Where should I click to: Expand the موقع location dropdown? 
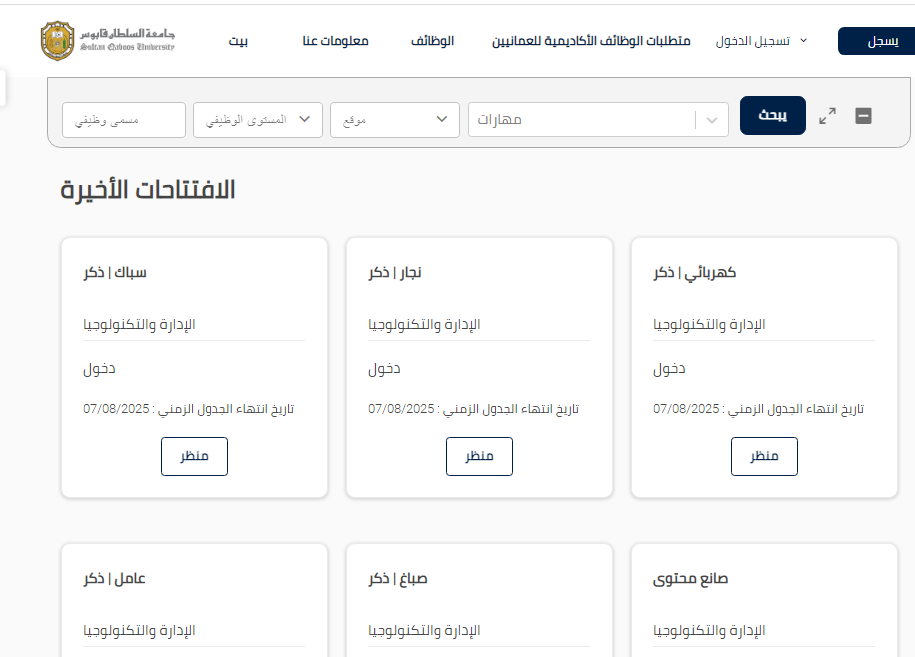coord(394,120)
